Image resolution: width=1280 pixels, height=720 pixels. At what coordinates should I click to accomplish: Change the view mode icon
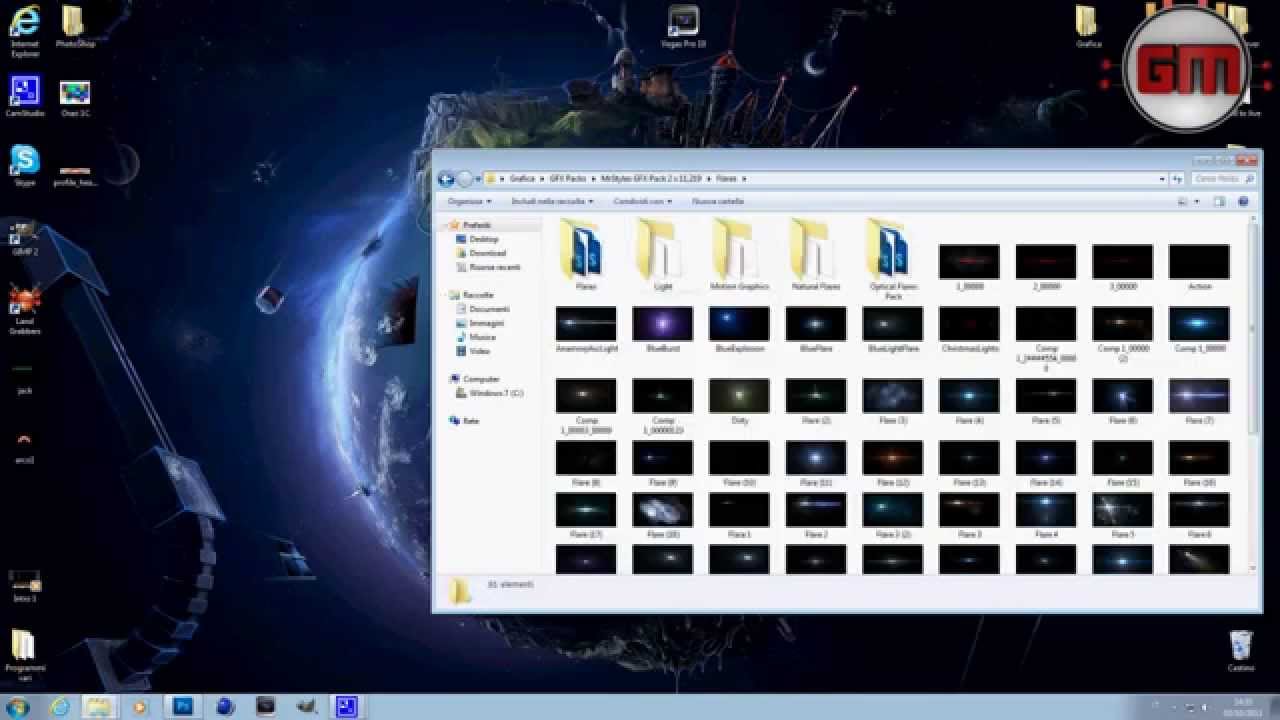(1182, 201)
